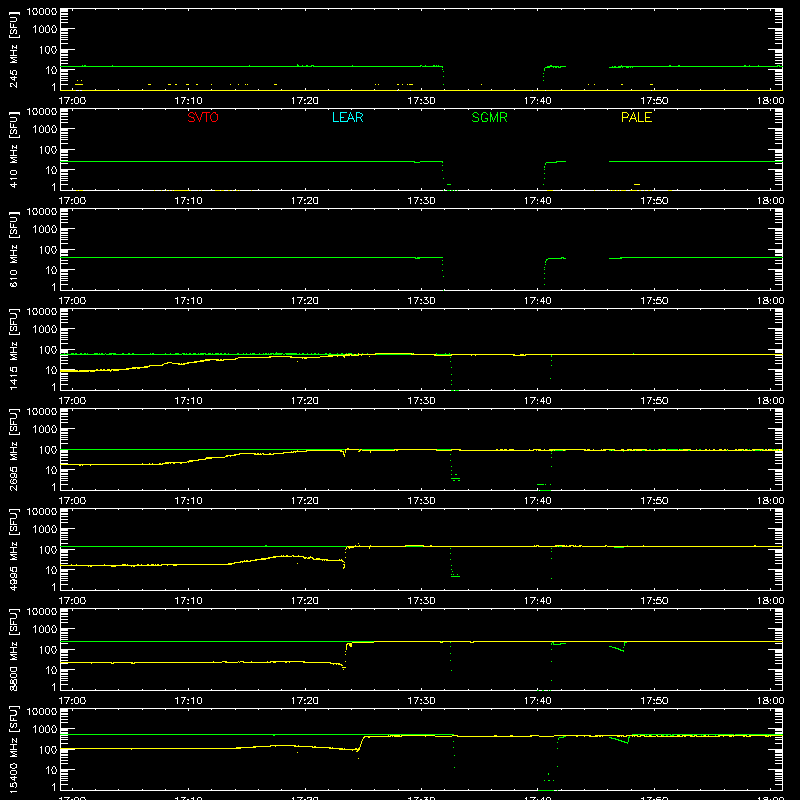Click 17:50 tick under the 4995 MHz plot
Image resolution: width=800 pixels, height=800 pixels.
pyautogui.click(x=654, y=601)
